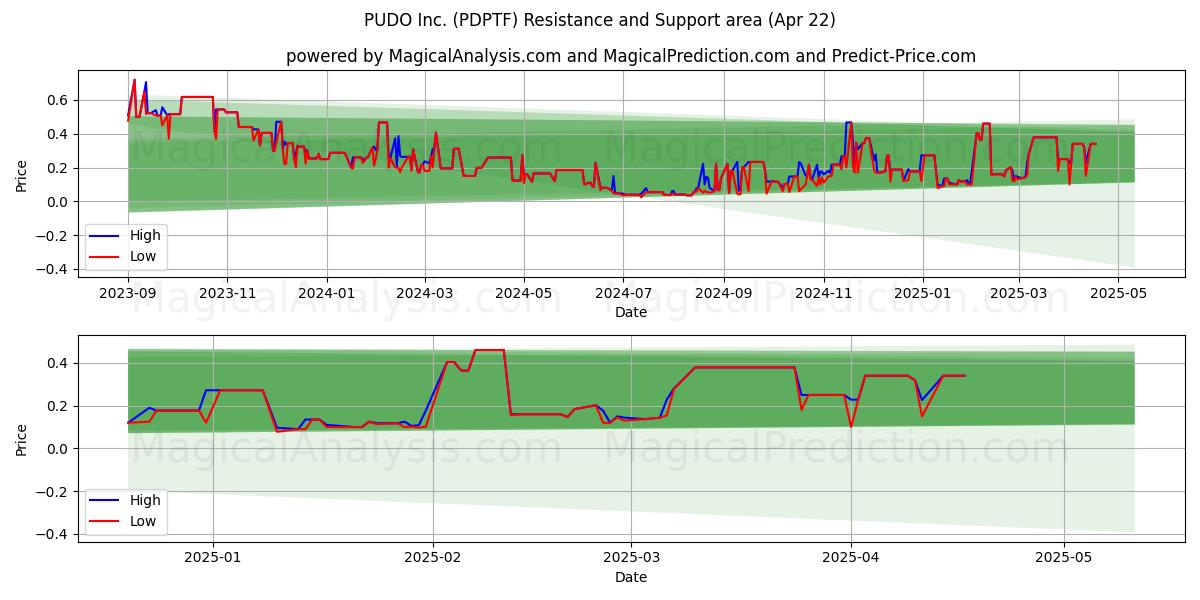Image resolution: width=1200 pixels, height=600 pixels.
Task: Click the '2023-09' tick label on top chart
Action: point(128,293)
